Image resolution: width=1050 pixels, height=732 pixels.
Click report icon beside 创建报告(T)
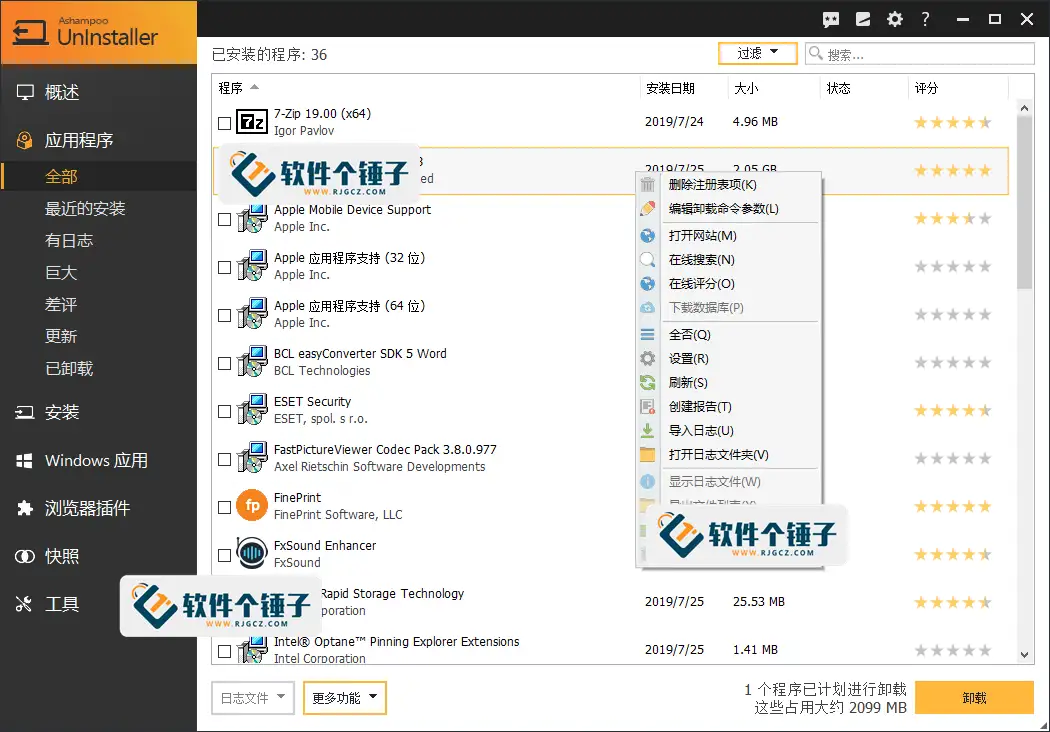click(x=648, y=407)
